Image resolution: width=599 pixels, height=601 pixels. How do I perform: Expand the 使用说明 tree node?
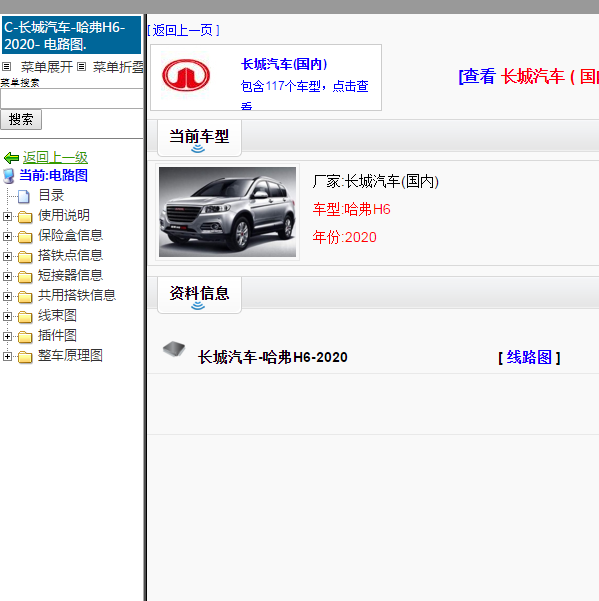pos(7,216)
